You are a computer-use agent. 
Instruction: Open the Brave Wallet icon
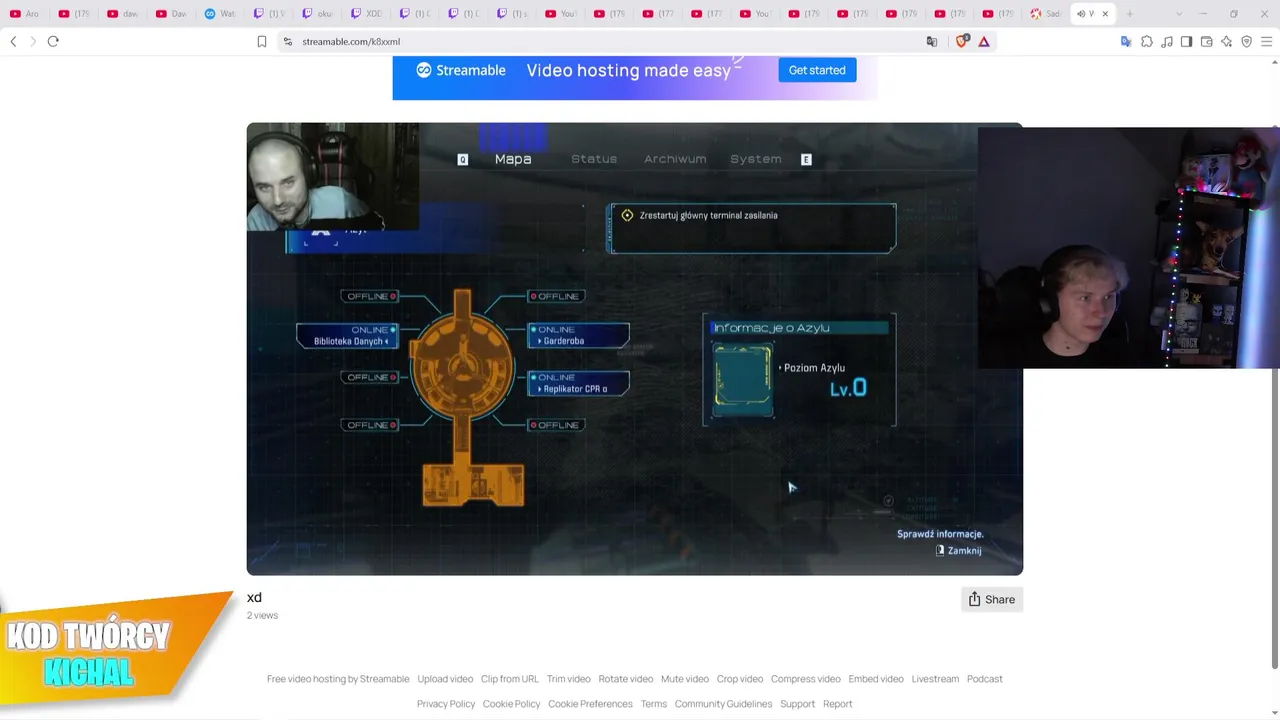tap(1207, 41)
